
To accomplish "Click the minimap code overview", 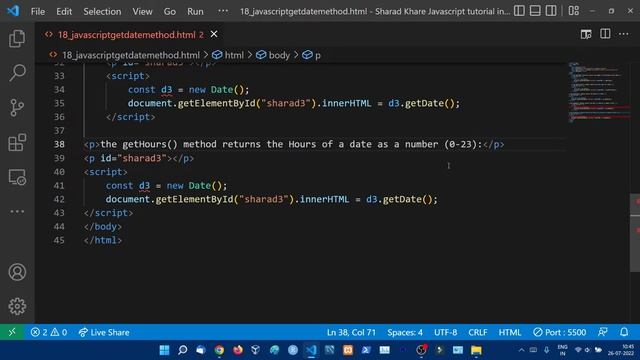I will (598, 92).
